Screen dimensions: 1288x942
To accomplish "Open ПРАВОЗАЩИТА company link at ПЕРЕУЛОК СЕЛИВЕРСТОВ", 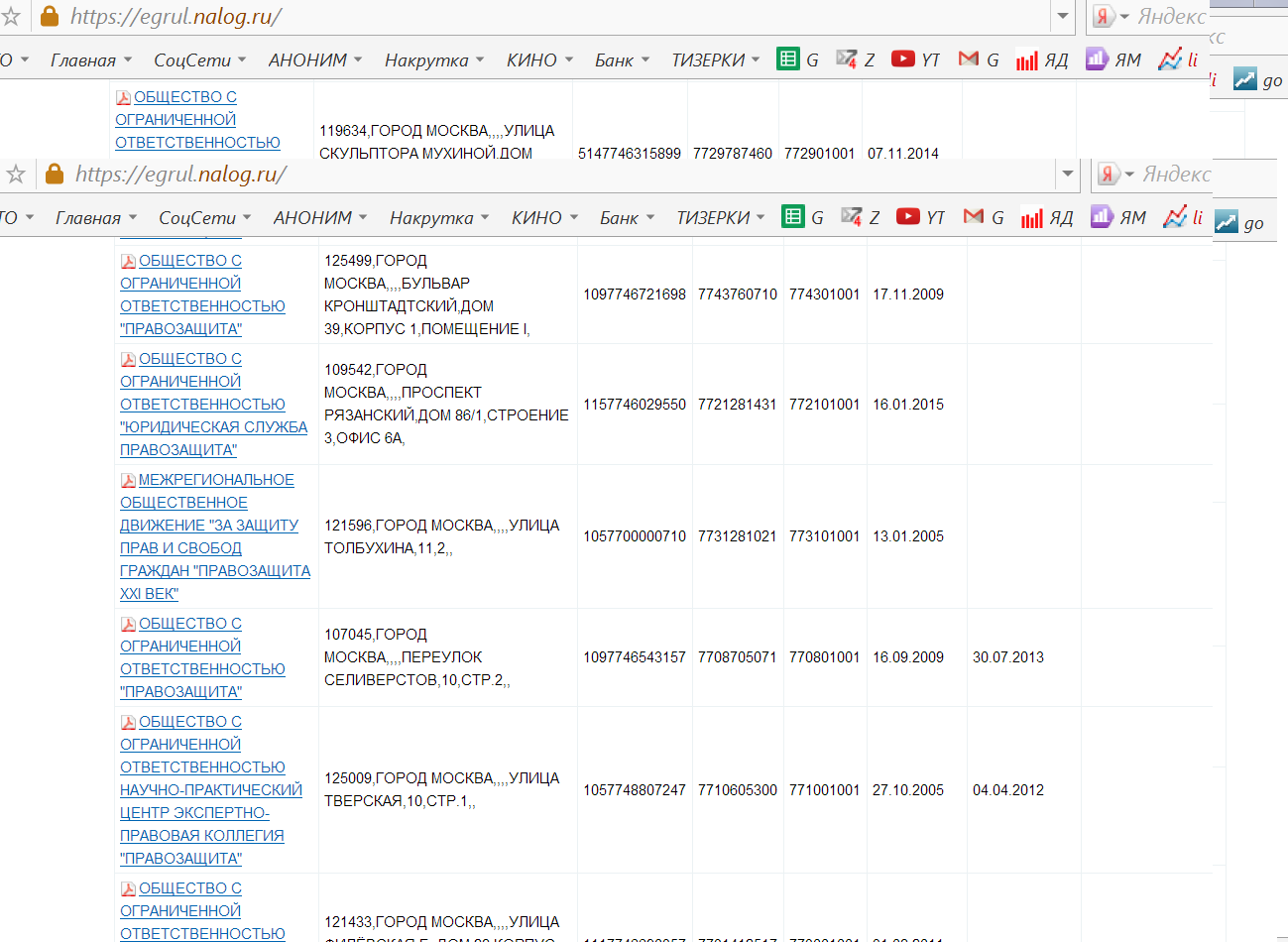I will [x=181, y=691].
